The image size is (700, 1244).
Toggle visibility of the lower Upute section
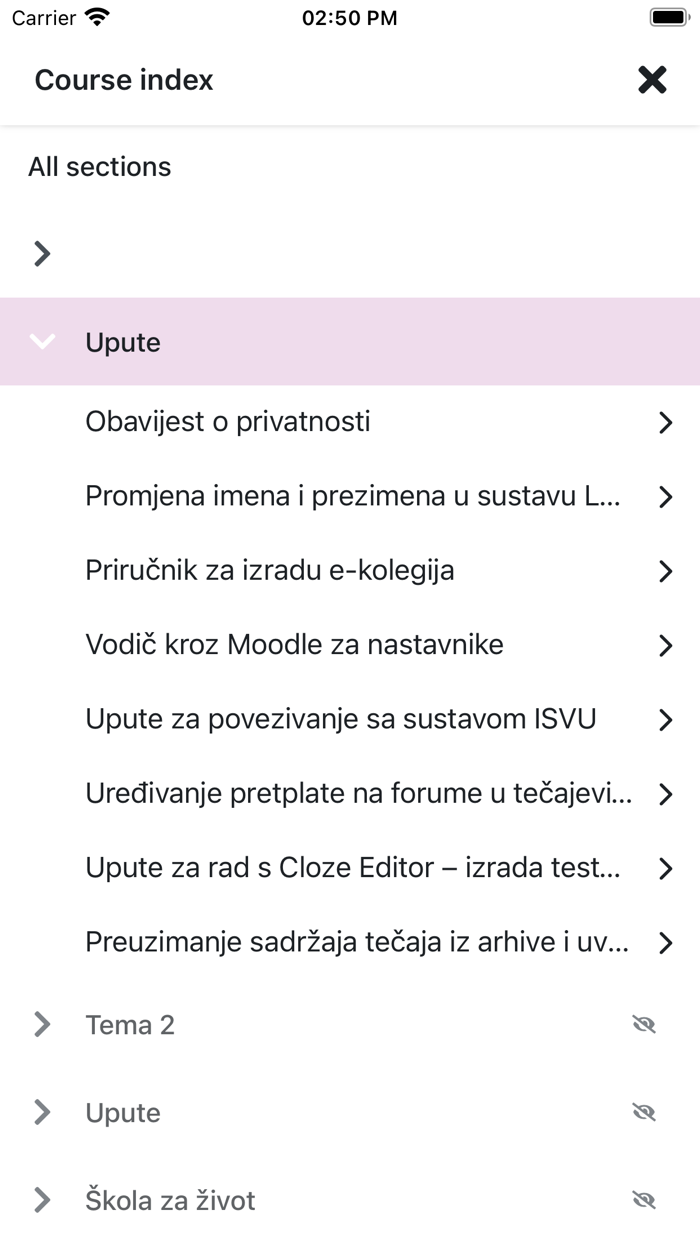644,1112
